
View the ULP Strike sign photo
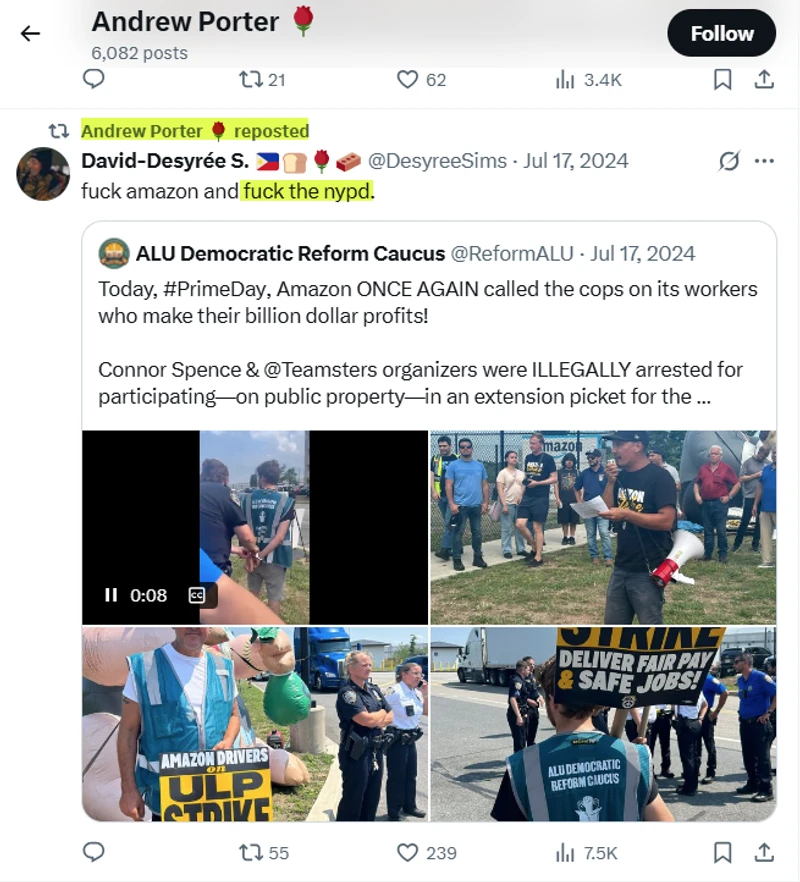click(x=255, y=724)
